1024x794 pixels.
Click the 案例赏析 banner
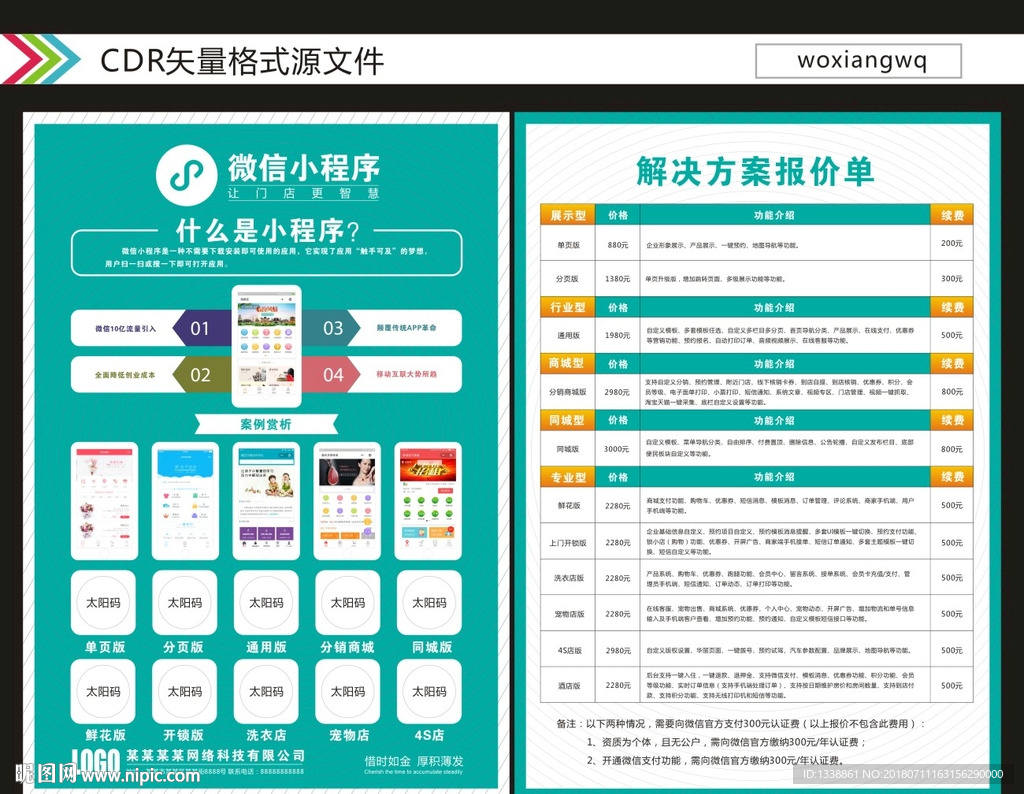[266, 424]
